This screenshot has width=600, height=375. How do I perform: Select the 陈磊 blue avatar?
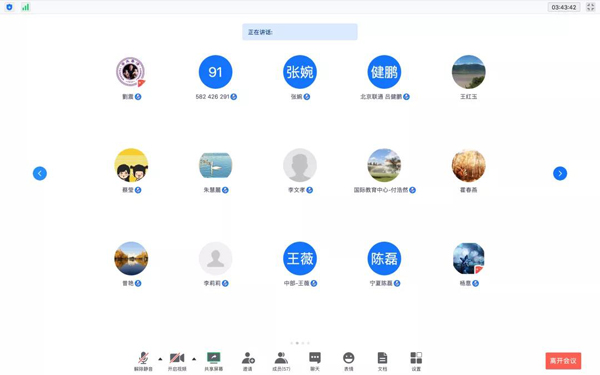click(x=384, y=259)
